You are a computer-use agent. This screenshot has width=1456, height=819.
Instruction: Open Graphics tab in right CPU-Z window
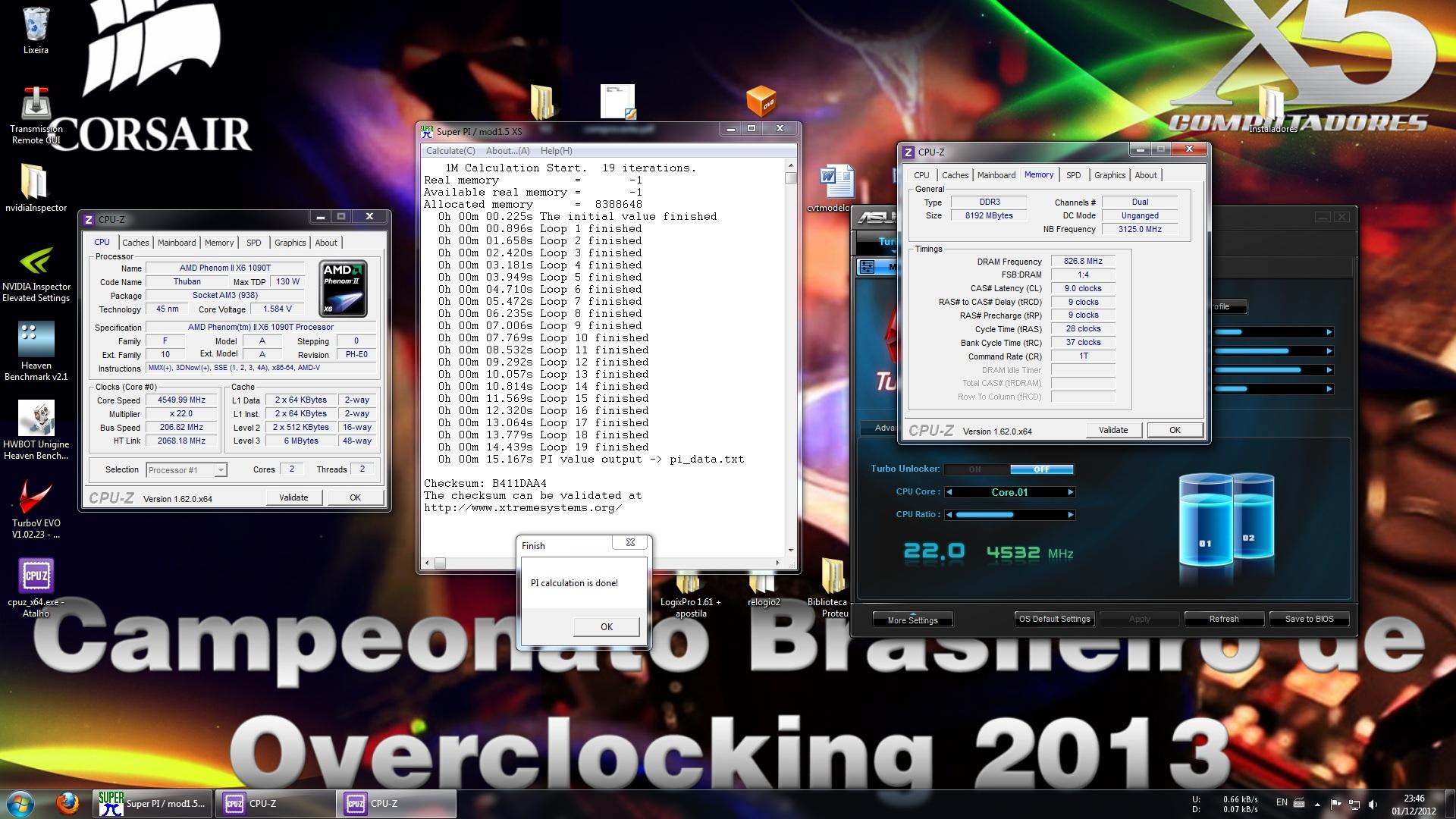[x=1109, y=175]
